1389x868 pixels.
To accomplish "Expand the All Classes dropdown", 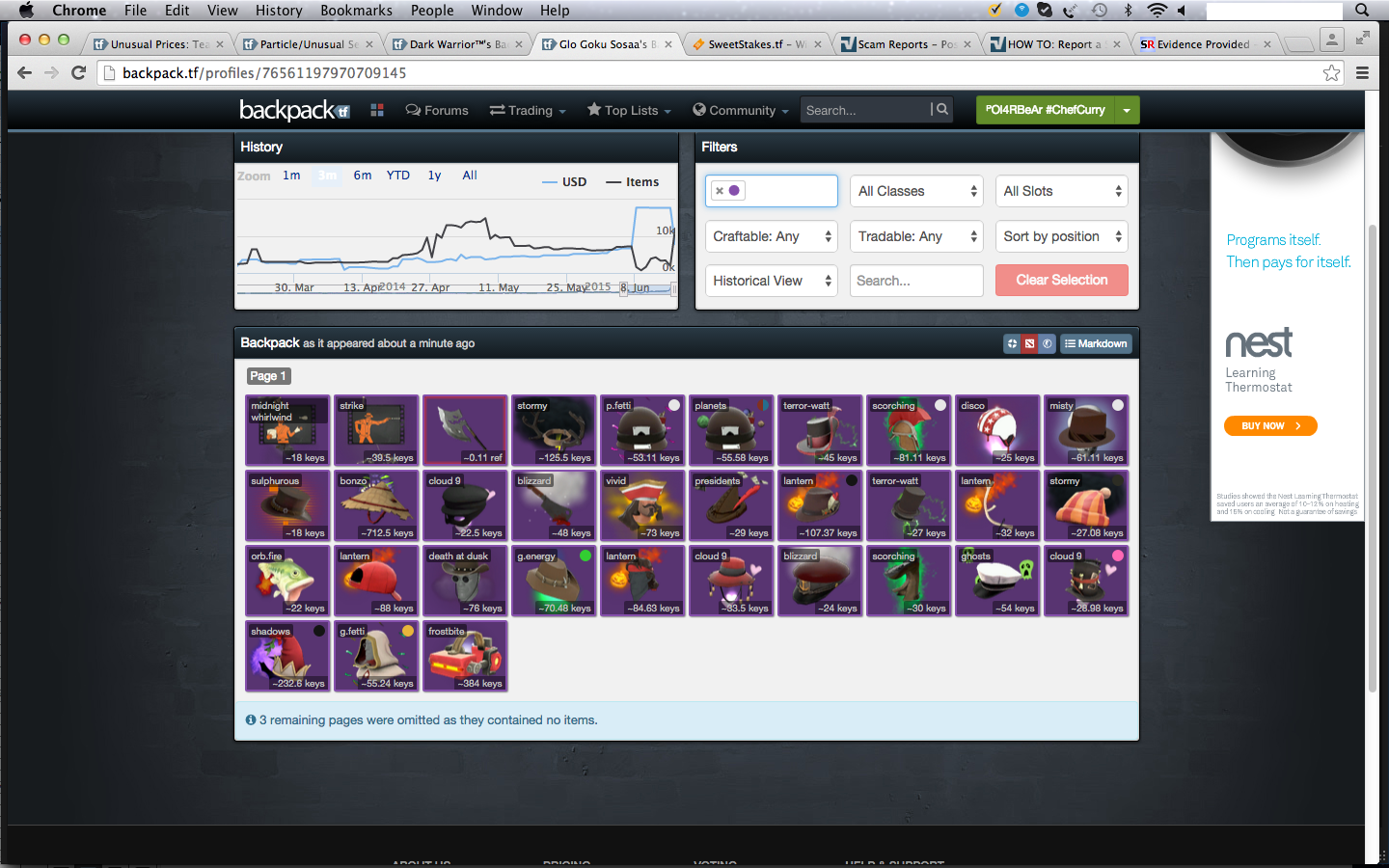I will (917, 191).
